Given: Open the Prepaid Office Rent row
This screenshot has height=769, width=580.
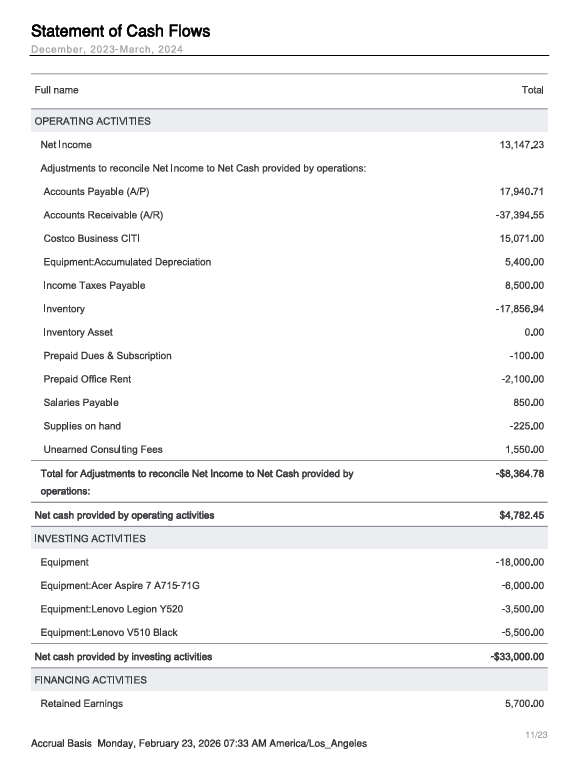Looking at the screenshot, I should (x=289, y=379).
